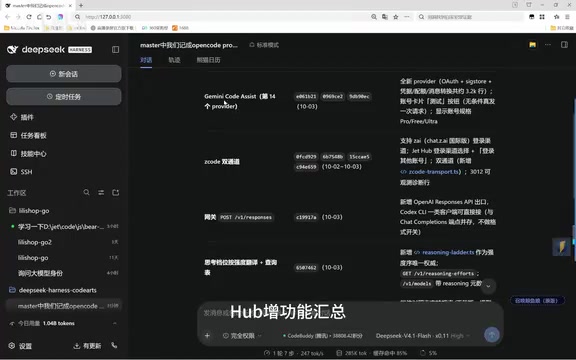Viewport: 576px width, 360px height.
Task: Toggle the 标准模式 mode selector
Action: click(264, 45)
